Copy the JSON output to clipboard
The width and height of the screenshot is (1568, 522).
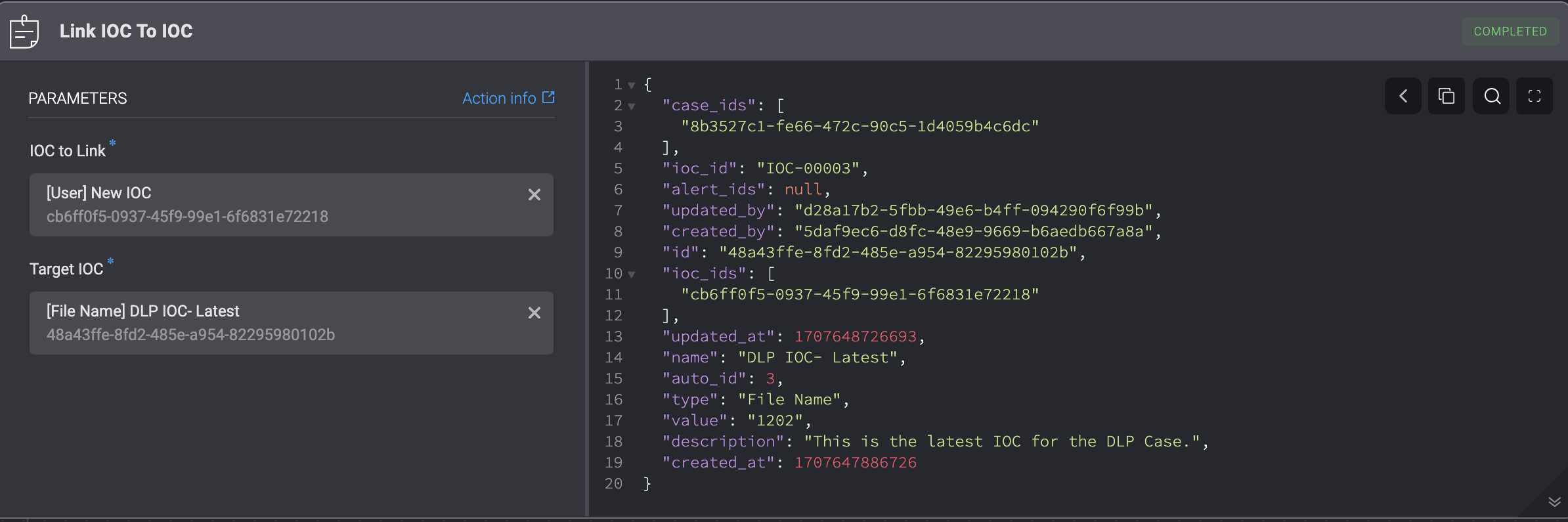[x=1447, y=96]
